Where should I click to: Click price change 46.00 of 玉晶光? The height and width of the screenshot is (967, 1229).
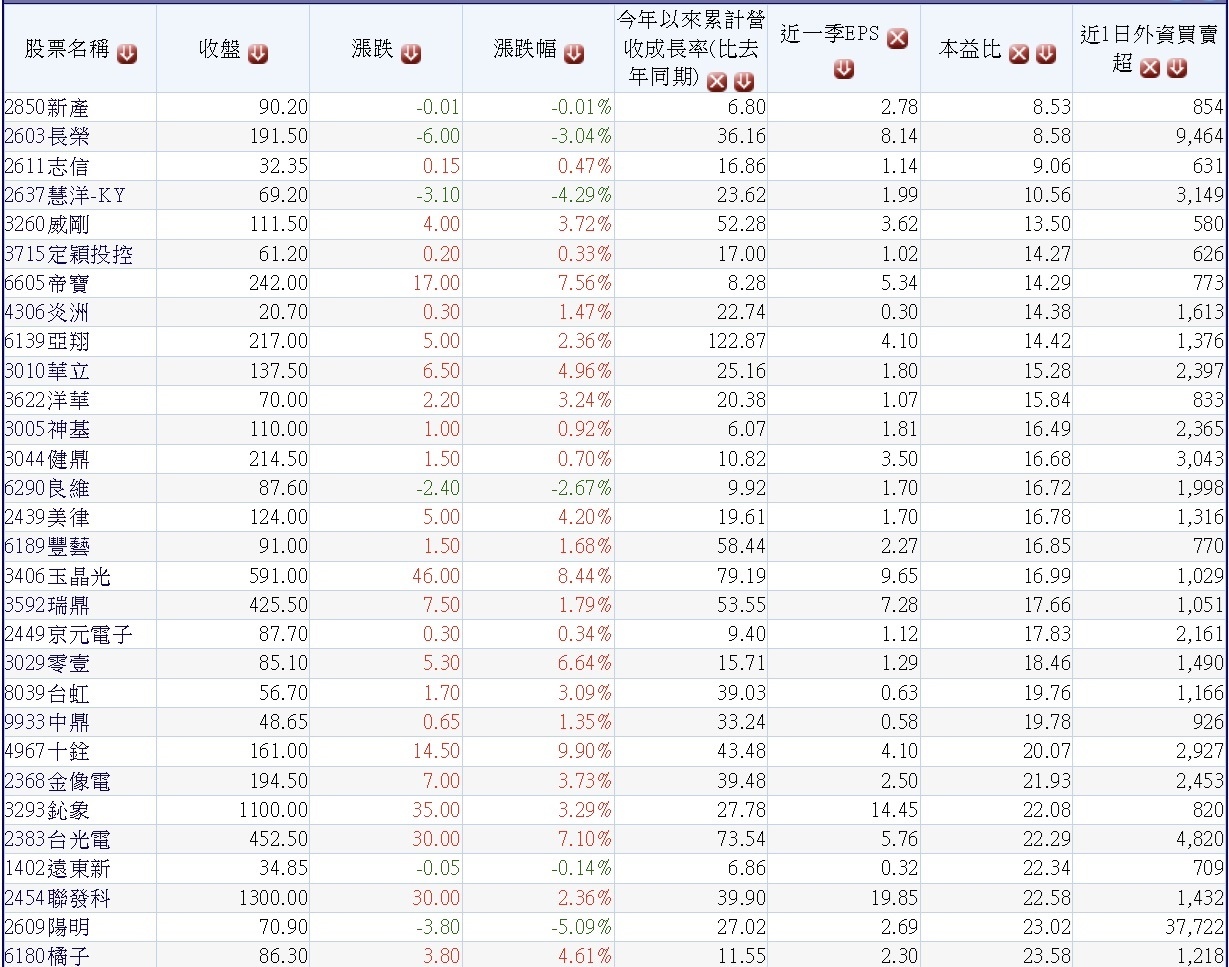(436, 577)
